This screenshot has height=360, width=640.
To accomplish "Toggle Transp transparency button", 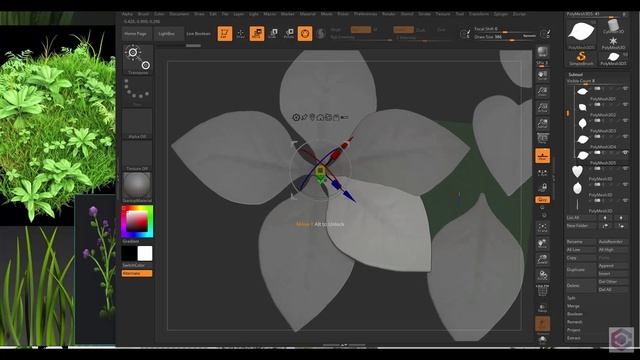I will (542, 307).
